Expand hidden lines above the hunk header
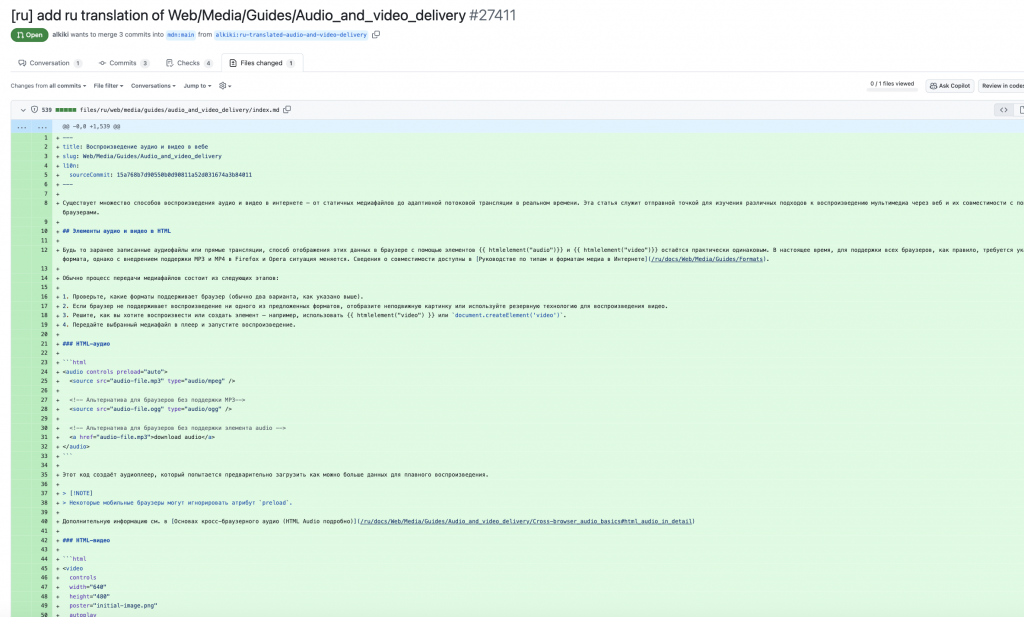Viewport: 1024px width, 617px height. pyautogui.click(x=22, y=127)
